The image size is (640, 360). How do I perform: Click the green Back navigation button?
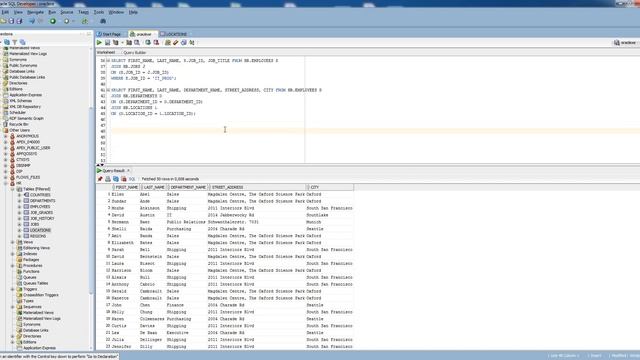[x=53, y=21]
